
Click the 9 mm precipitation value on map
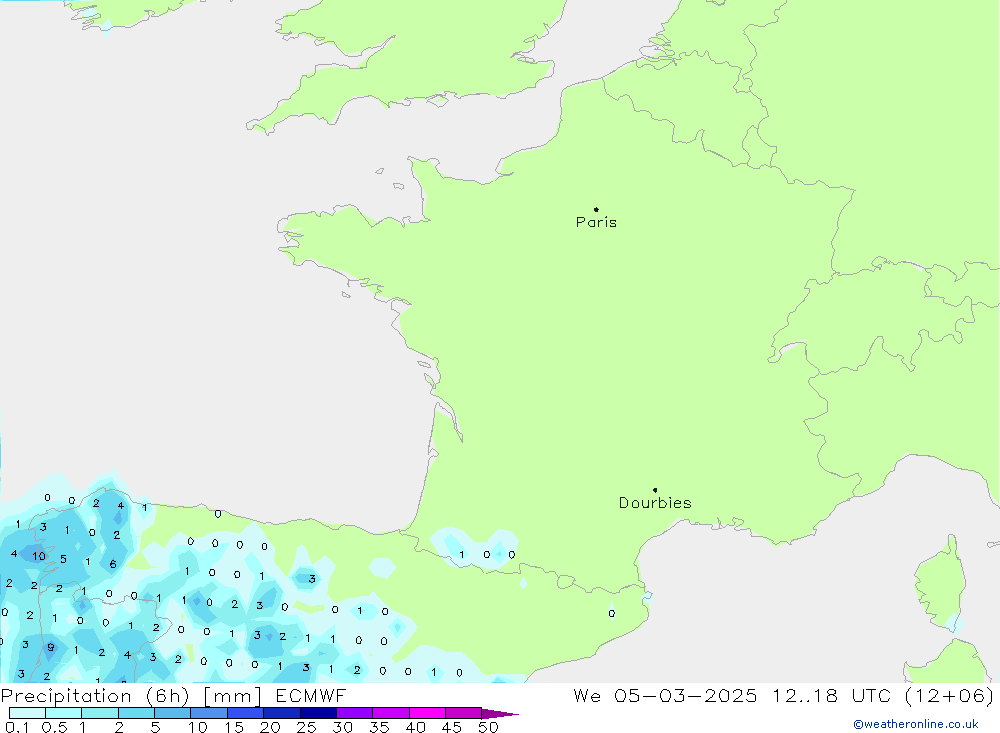[50, 647]
